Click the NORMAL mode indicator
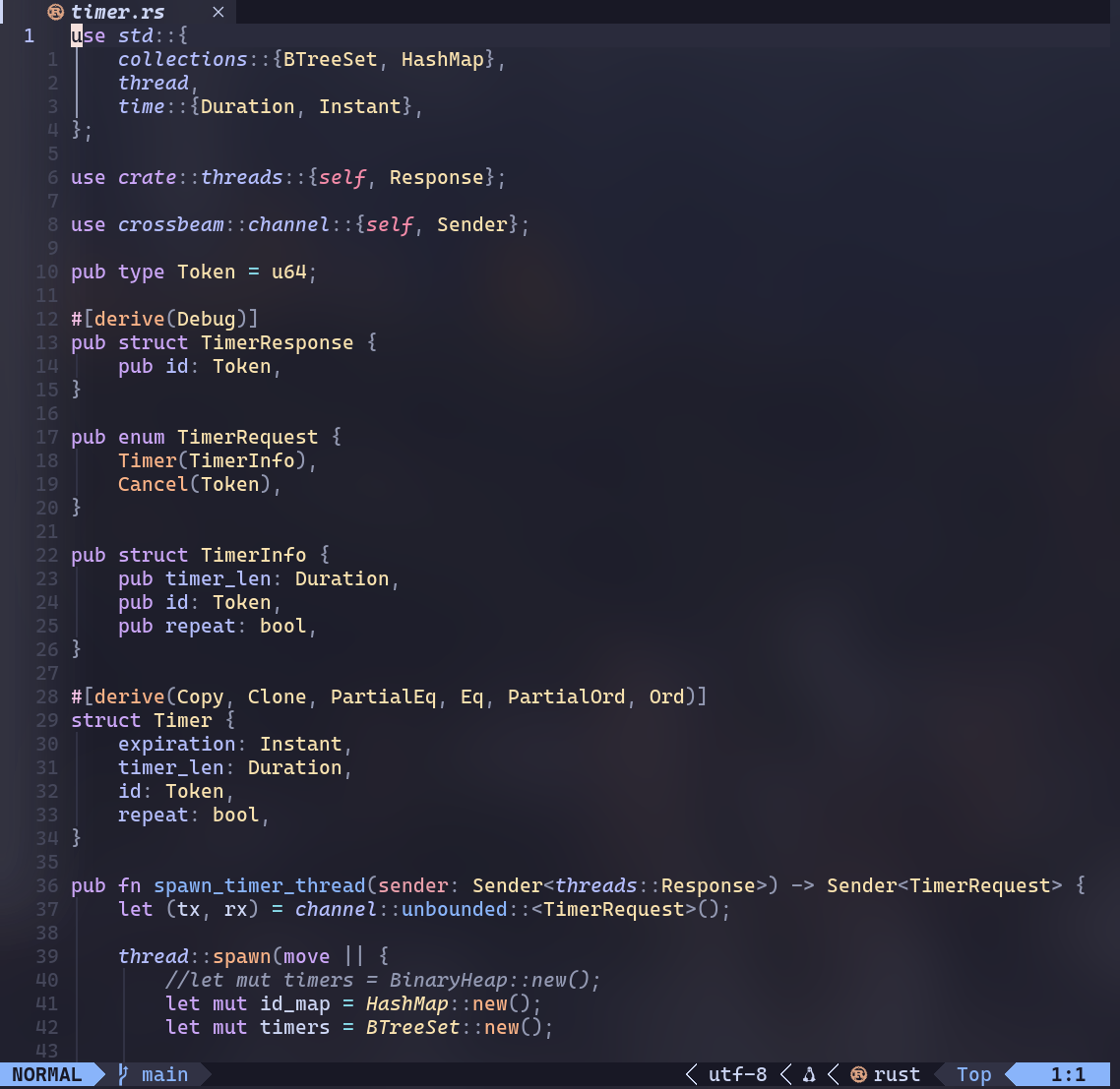1120x1089 pixels. tap(46, 1074)
